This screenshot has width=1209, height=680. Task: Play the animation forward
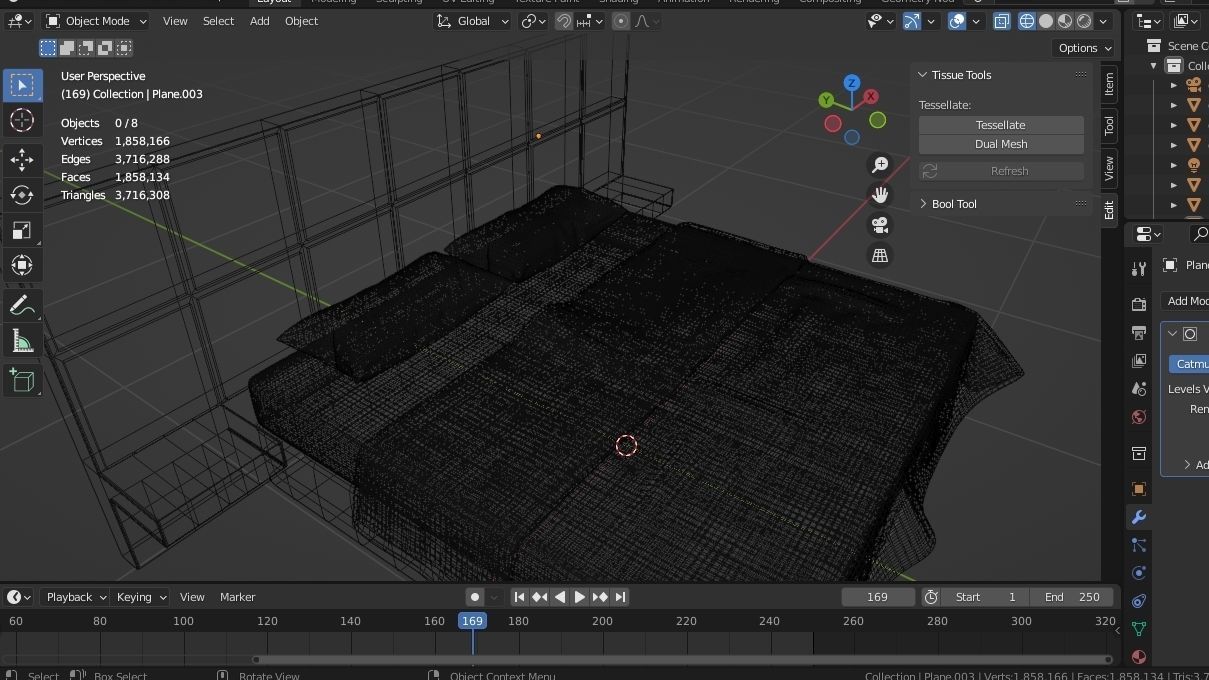point(580,597)
